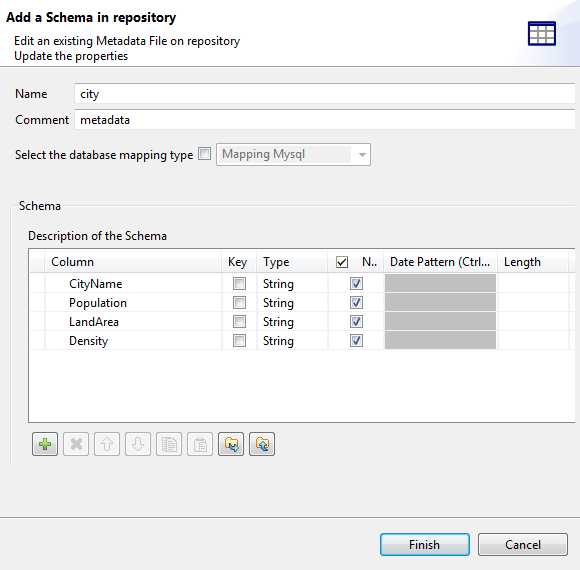580x570 pixels.
Task: Click the Key column header
Action: tap(239, 262)
